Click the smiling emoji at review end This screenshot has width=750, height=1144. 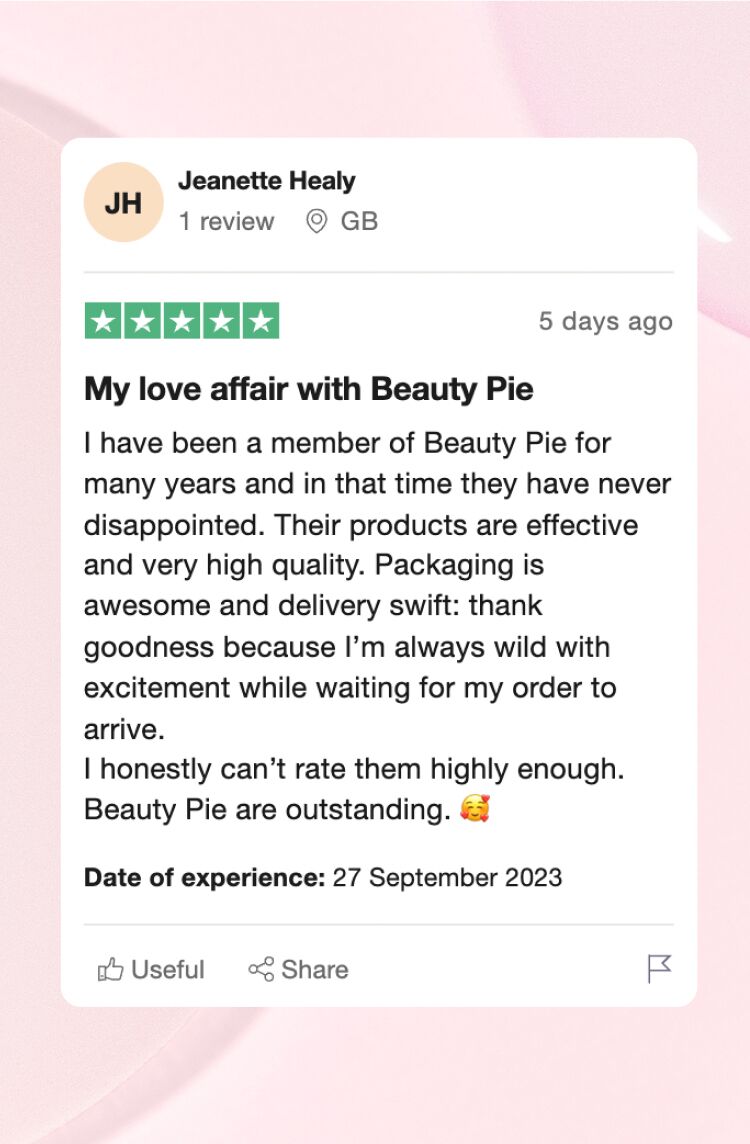pyautogui.click(x=477, y=808)
